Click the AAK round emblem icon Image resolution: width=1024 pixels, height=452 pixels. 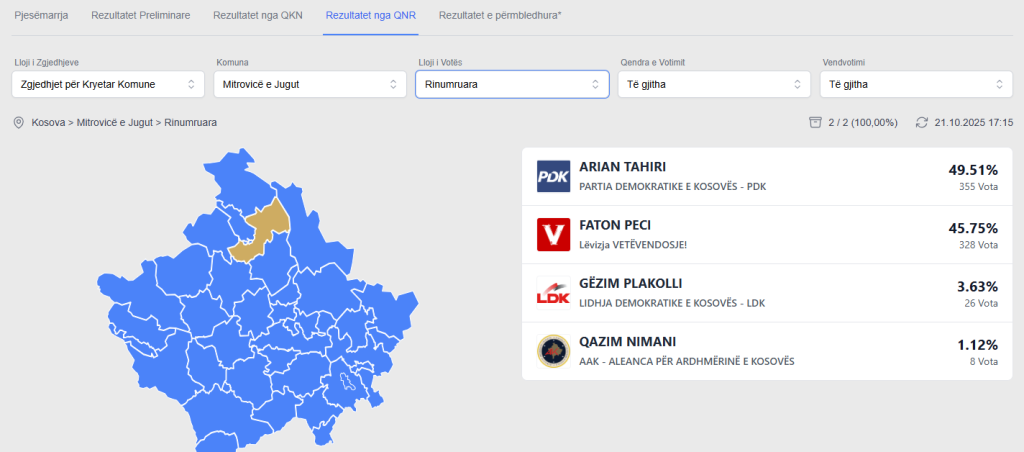553,351
